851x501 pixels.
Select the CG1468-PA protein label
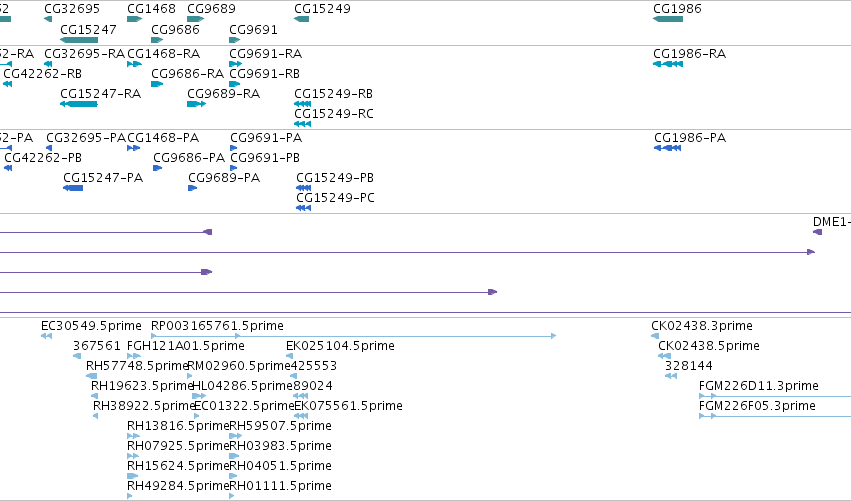click(163, 138)
